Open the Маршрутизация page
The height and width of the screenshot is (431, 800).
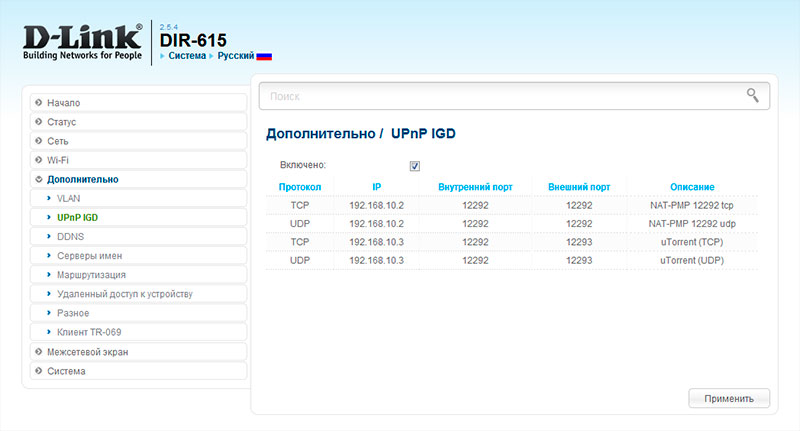pos(91,275)
